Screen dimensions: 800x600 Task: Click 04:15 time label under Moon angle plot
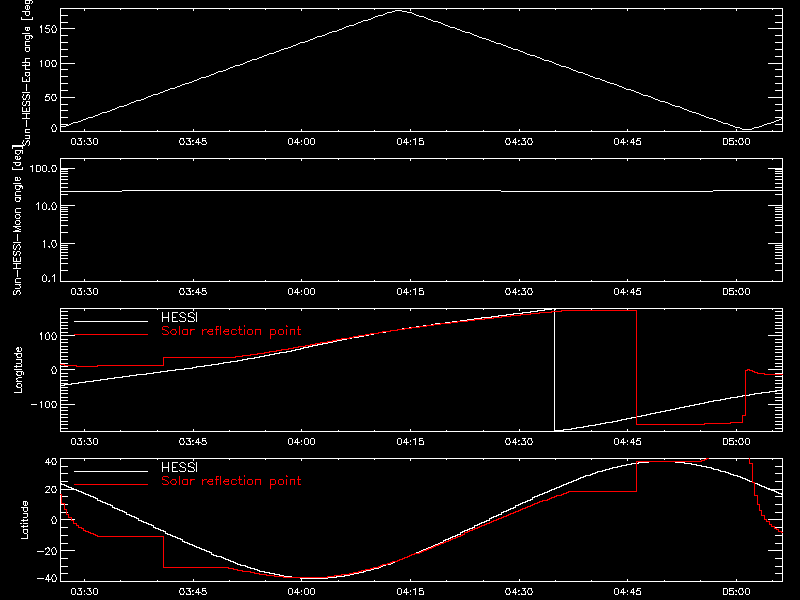click(410, 291)
